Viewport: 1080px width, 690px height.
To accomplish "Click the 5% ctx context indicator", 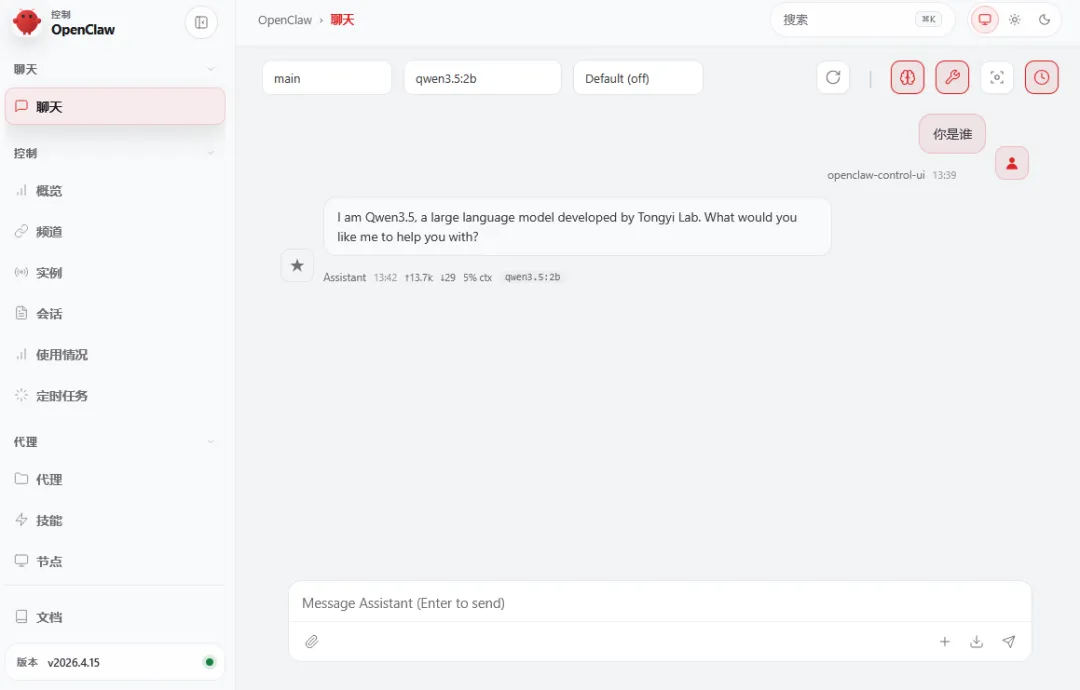I will (477, 278).
